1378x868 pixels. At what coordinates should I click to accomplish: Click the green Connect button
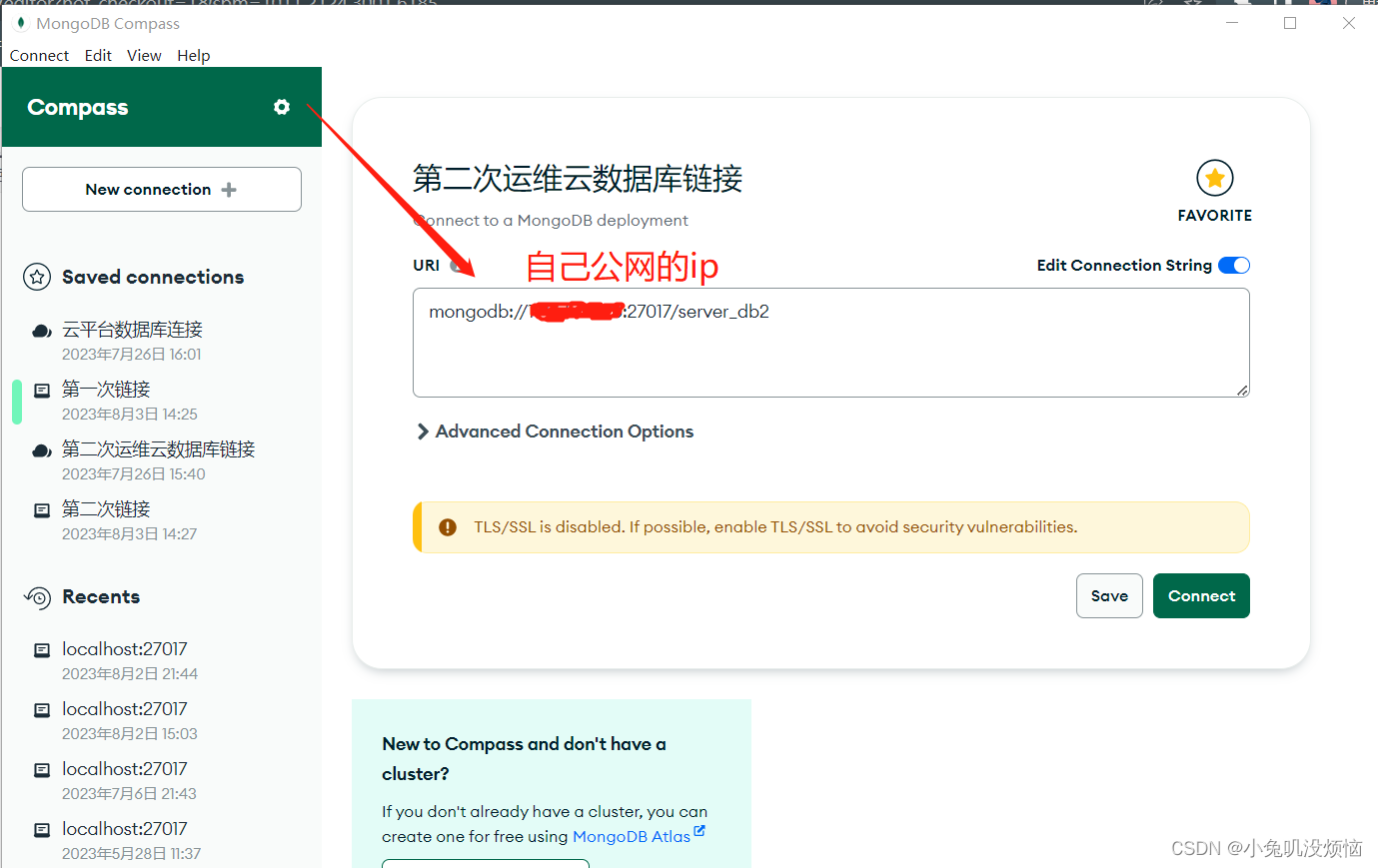coord(1201,595)
